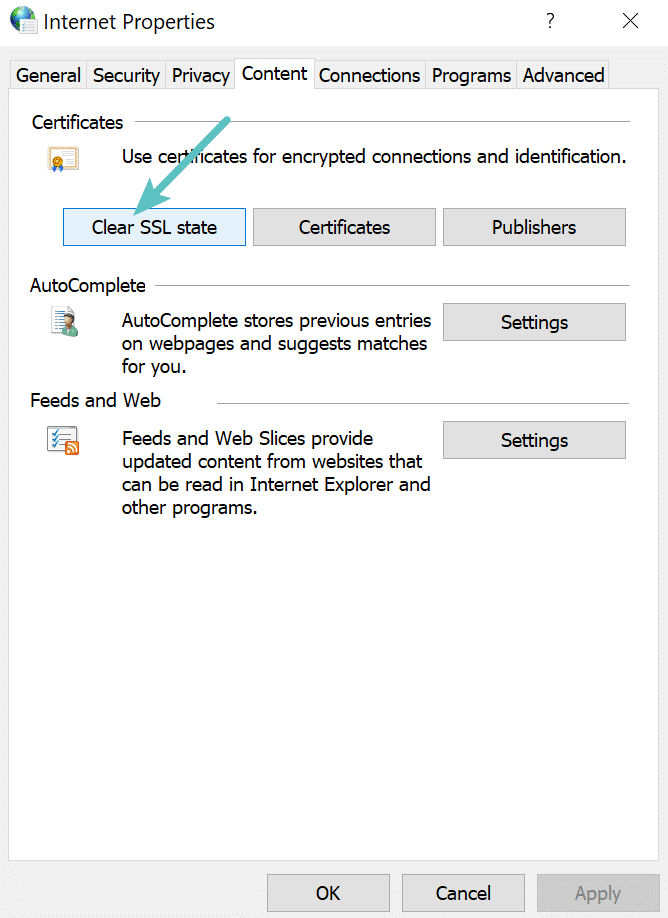Open the Privacy tab
668x918 pixels.
[x=200, y=75]
